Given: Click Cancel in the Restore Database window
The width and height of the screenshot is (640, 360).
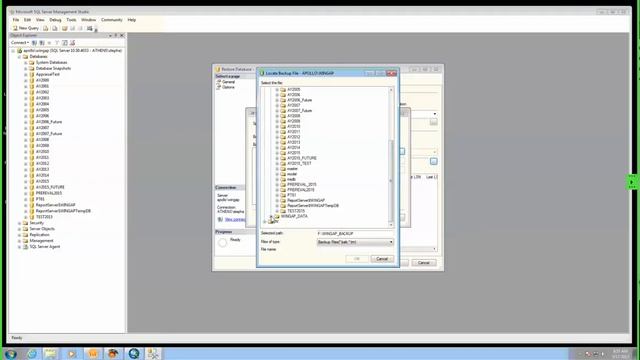Looking at the screenshot, I should [x=424, y=262].
